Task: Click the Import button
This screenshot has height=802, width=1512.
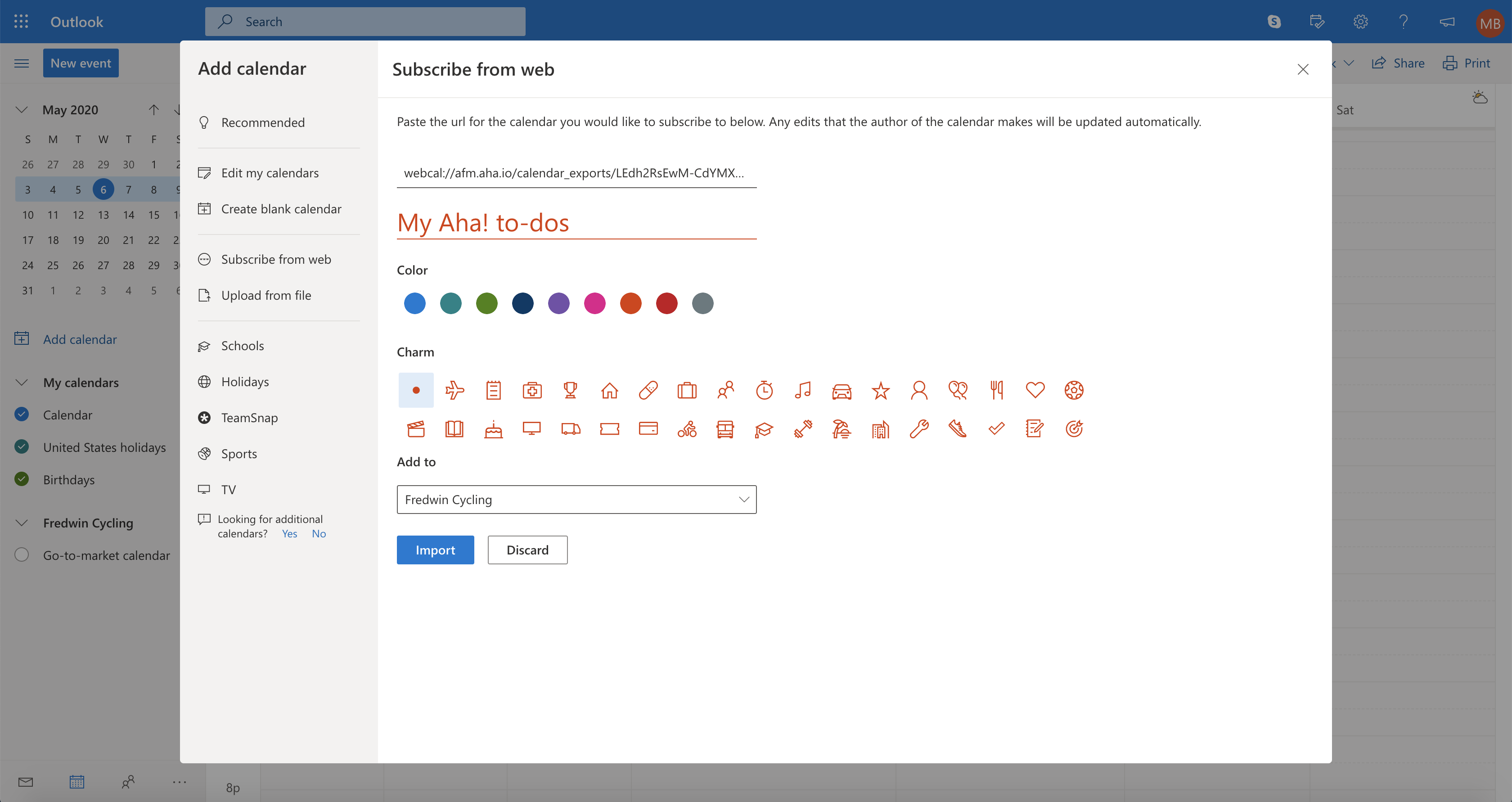Action: pyautogui.click(x=435, y=550)
